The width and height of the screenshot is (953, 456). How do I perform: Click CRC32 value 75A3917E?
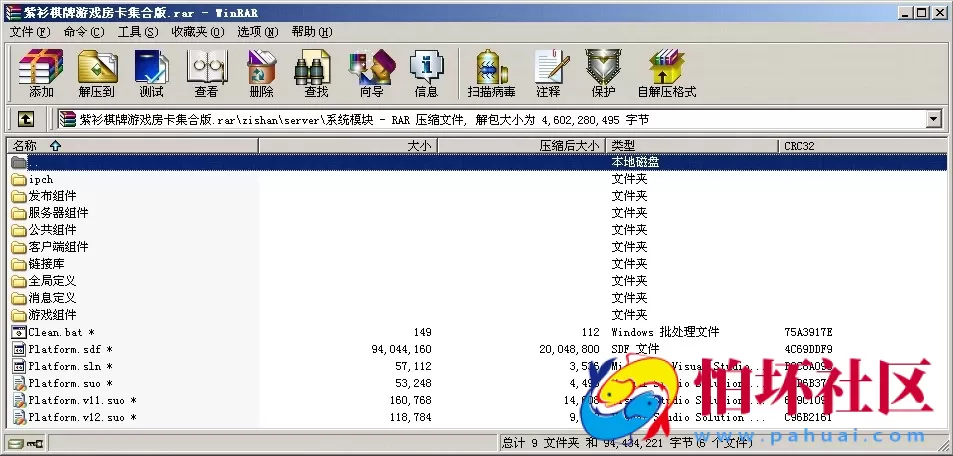click(x=808, y=332)
